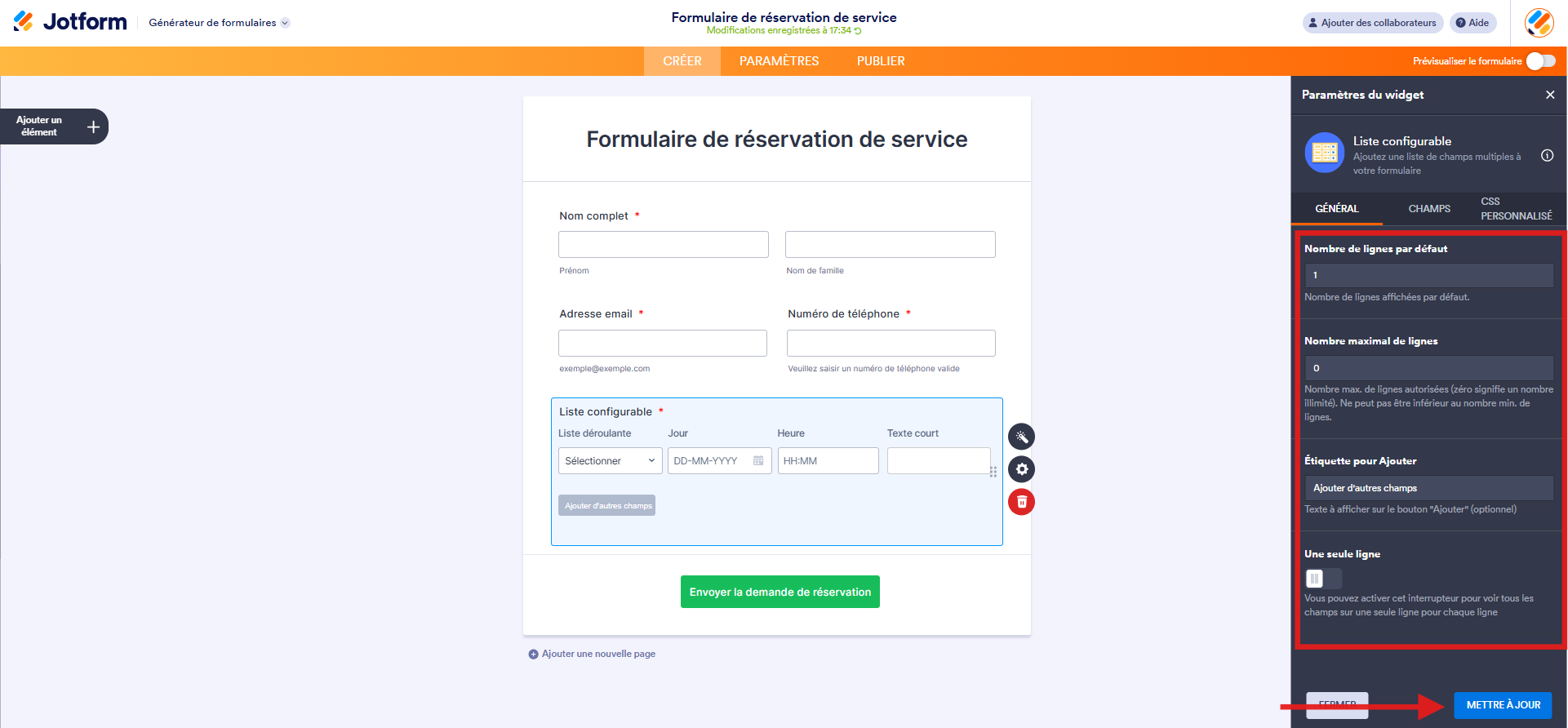This screenshot has height=728, width=1568.
Task: Go to the PUBLIER tab
Action: [880, 60]
